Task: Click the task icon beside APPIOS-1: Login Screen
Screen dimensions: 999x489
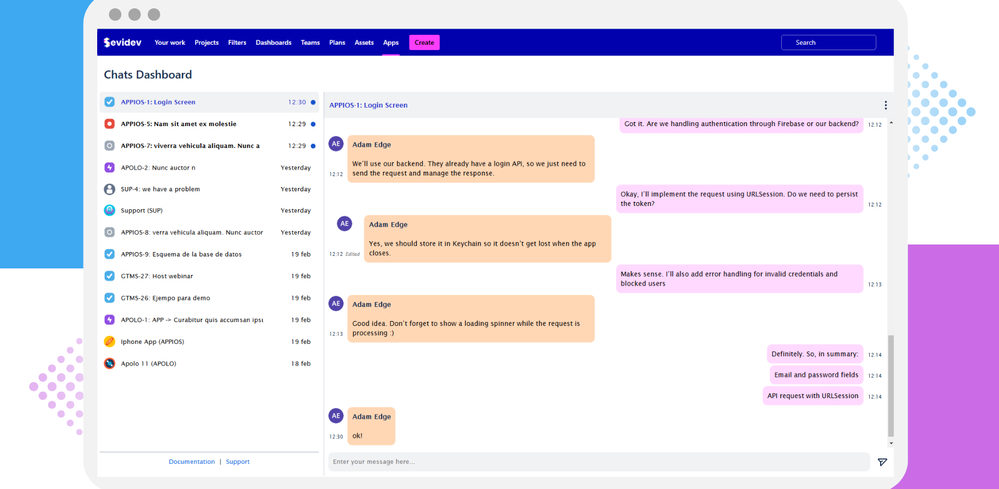Action: pyautogui.click(x=109, y=102)
